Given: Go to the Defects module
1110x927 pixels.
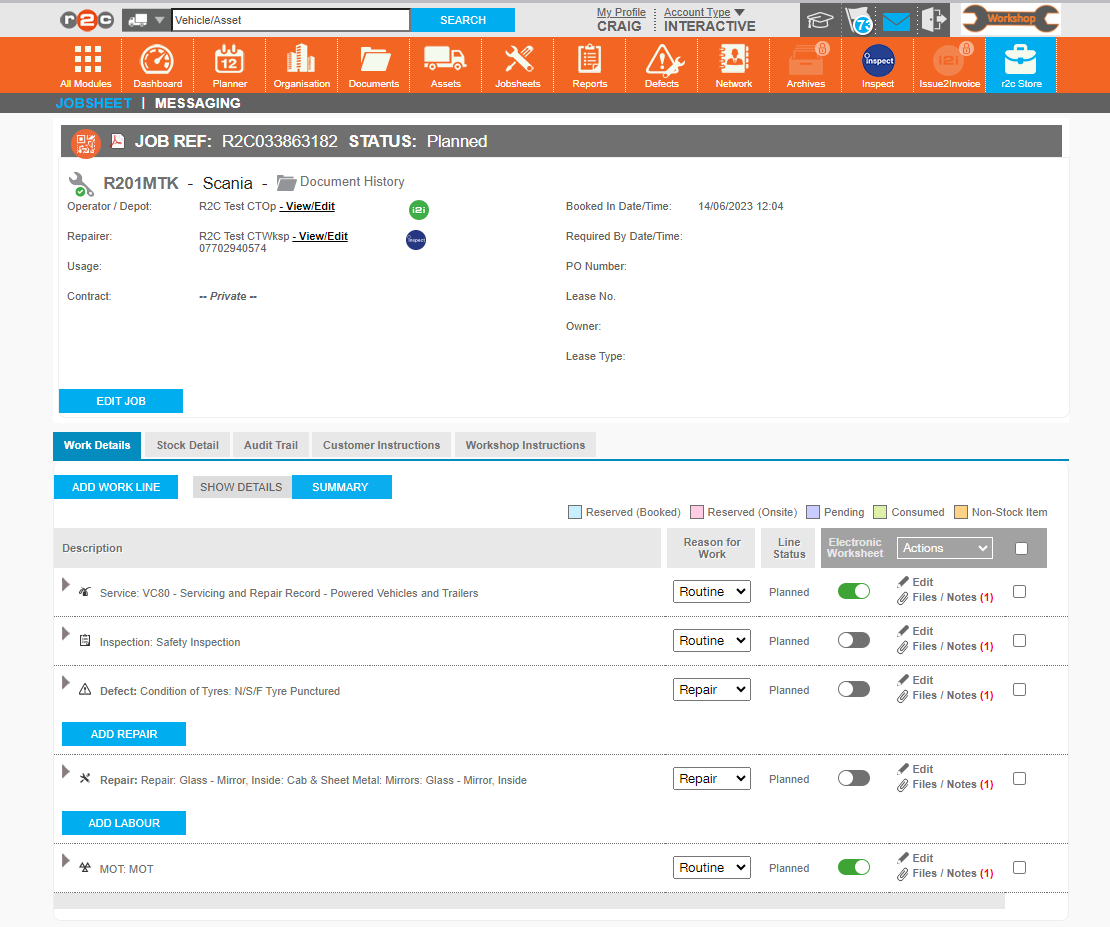Looking at the screenshot, I should click(x=661, y=65).
